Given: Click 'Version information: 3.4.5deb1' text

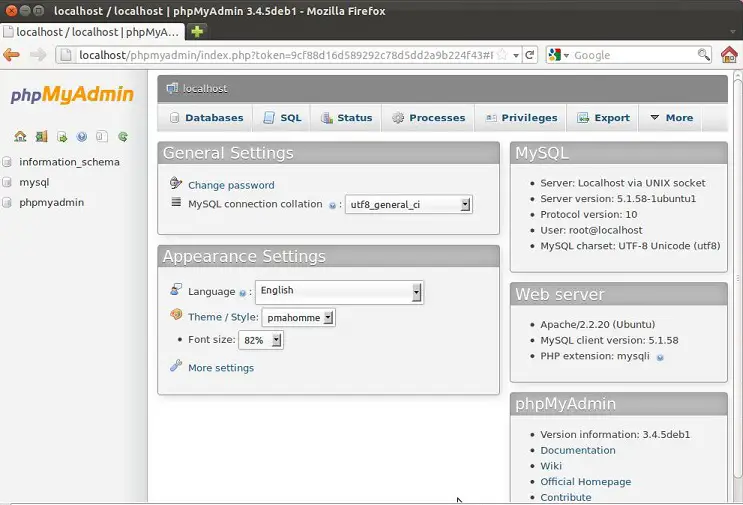Looking at the screenshot, I should (615, 434).
